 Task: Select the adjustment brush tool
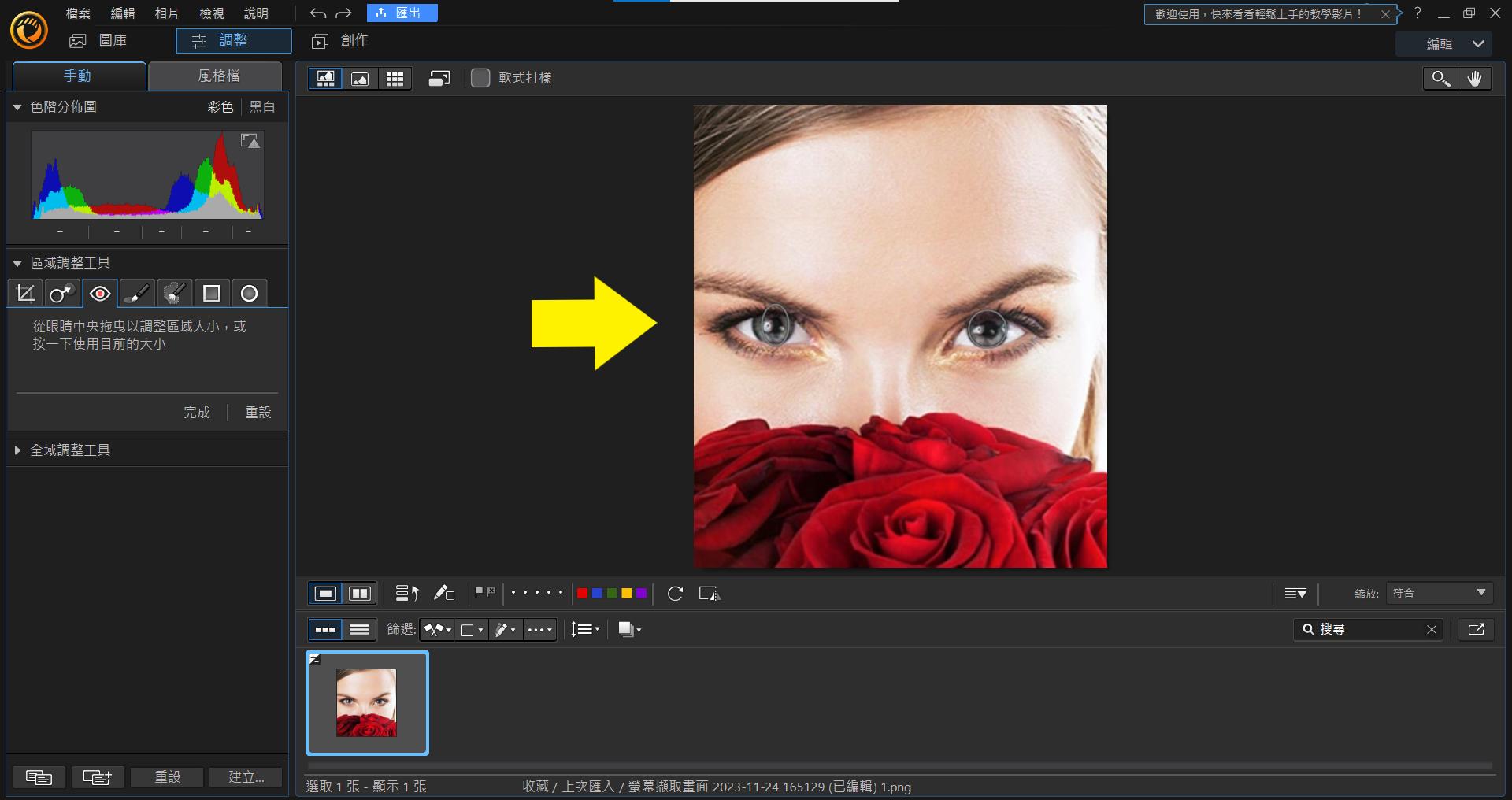pyautogui.click(x=137, y=294)
